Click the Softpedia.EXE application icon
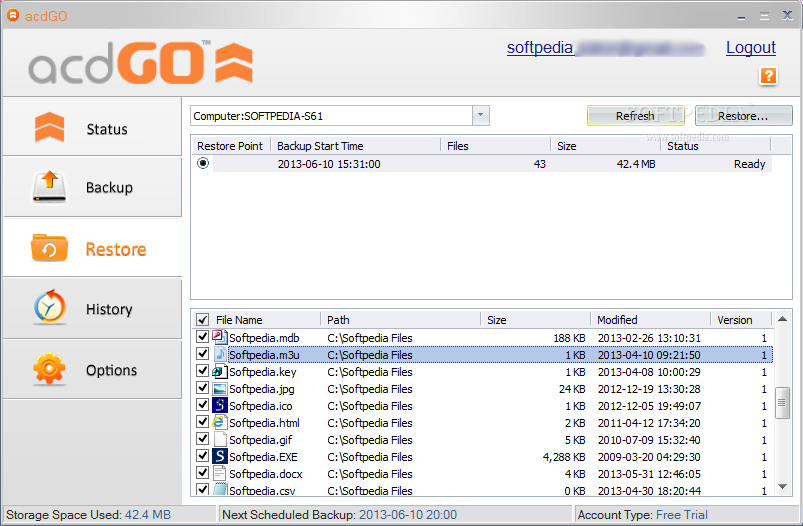 (220, 456)
